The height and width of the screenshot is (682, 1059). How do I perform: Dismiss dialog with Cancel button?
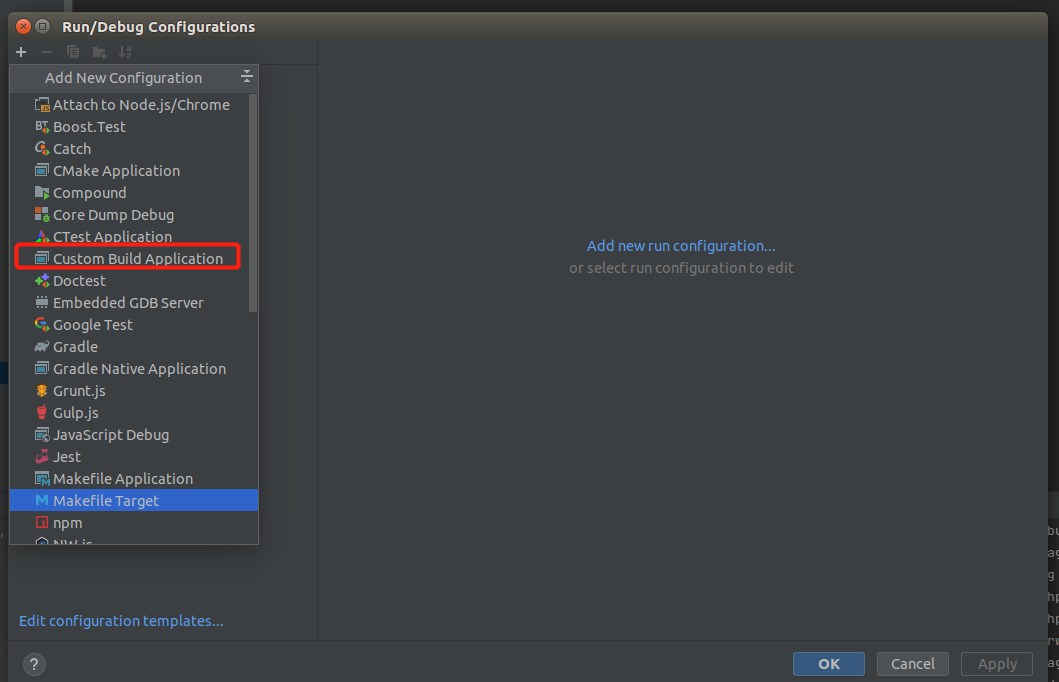912,664
